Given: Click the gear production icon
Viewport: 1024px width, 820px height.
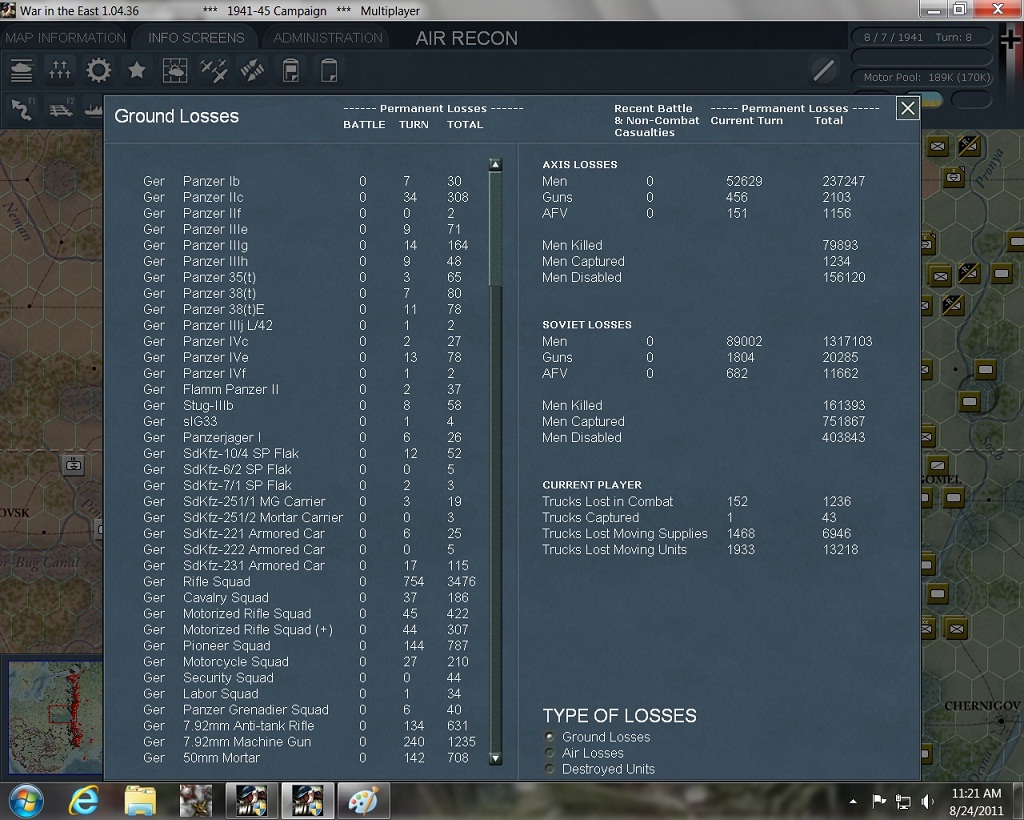Looking at the screenshot, I should 99,71.
